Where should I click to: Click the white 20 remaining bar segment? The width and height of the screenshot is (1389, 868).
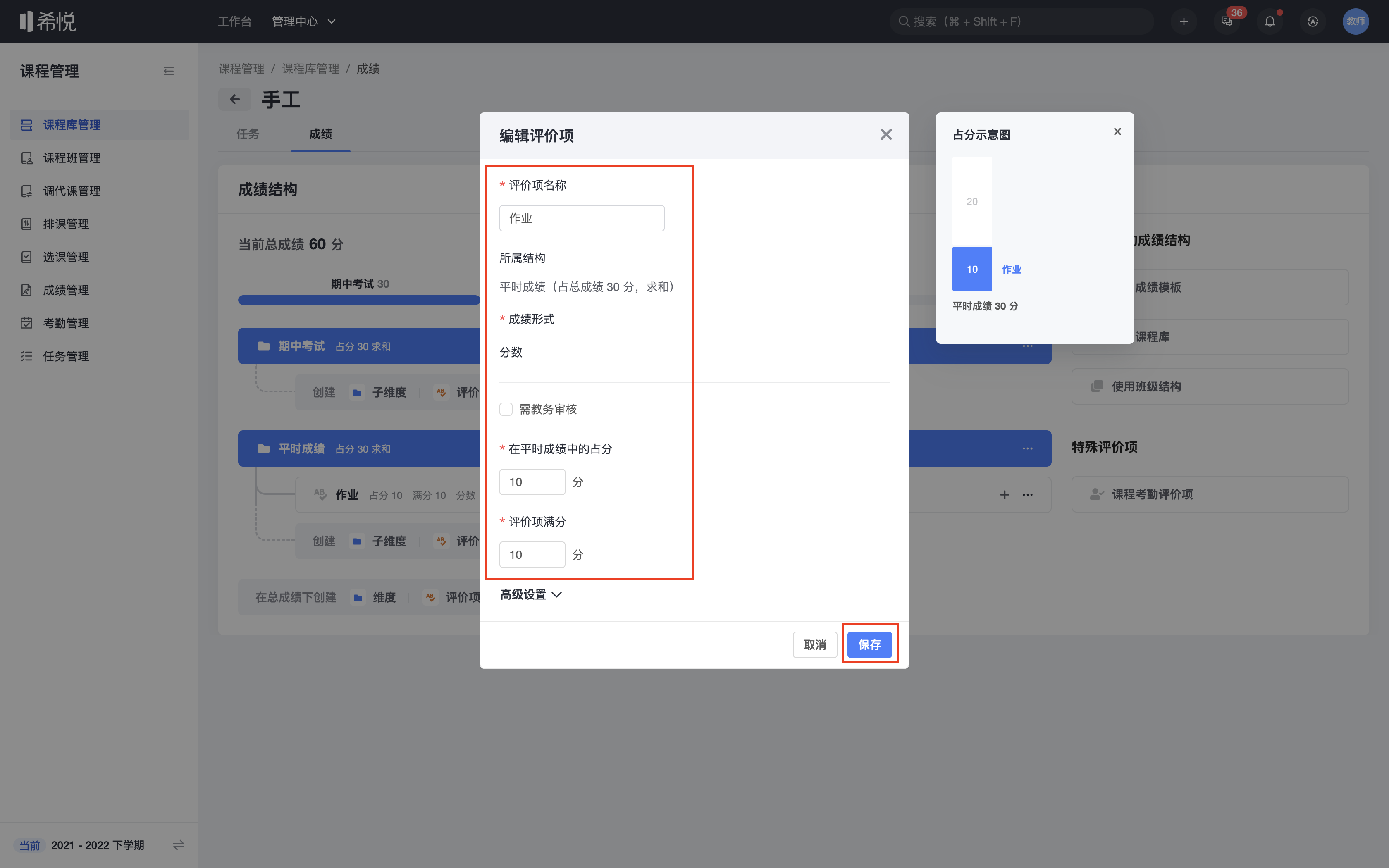(972, 202)
